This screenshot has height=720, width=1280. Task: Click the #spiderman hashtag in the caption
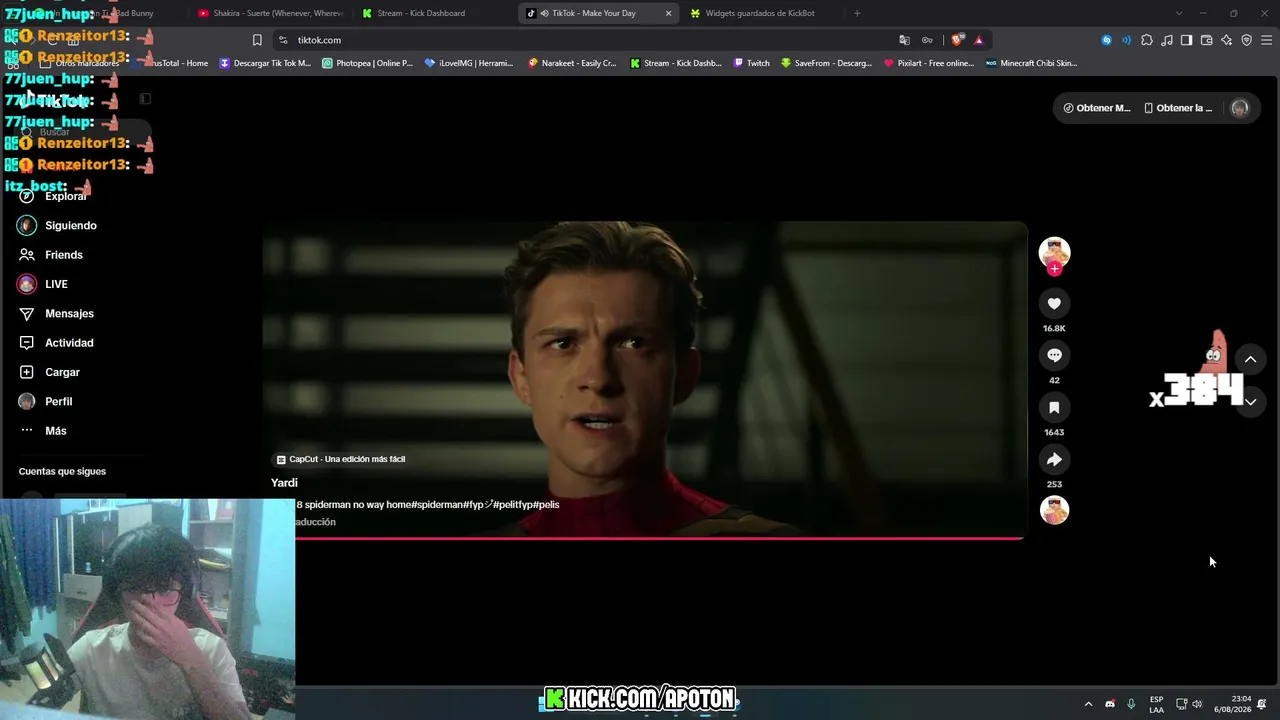437,505
